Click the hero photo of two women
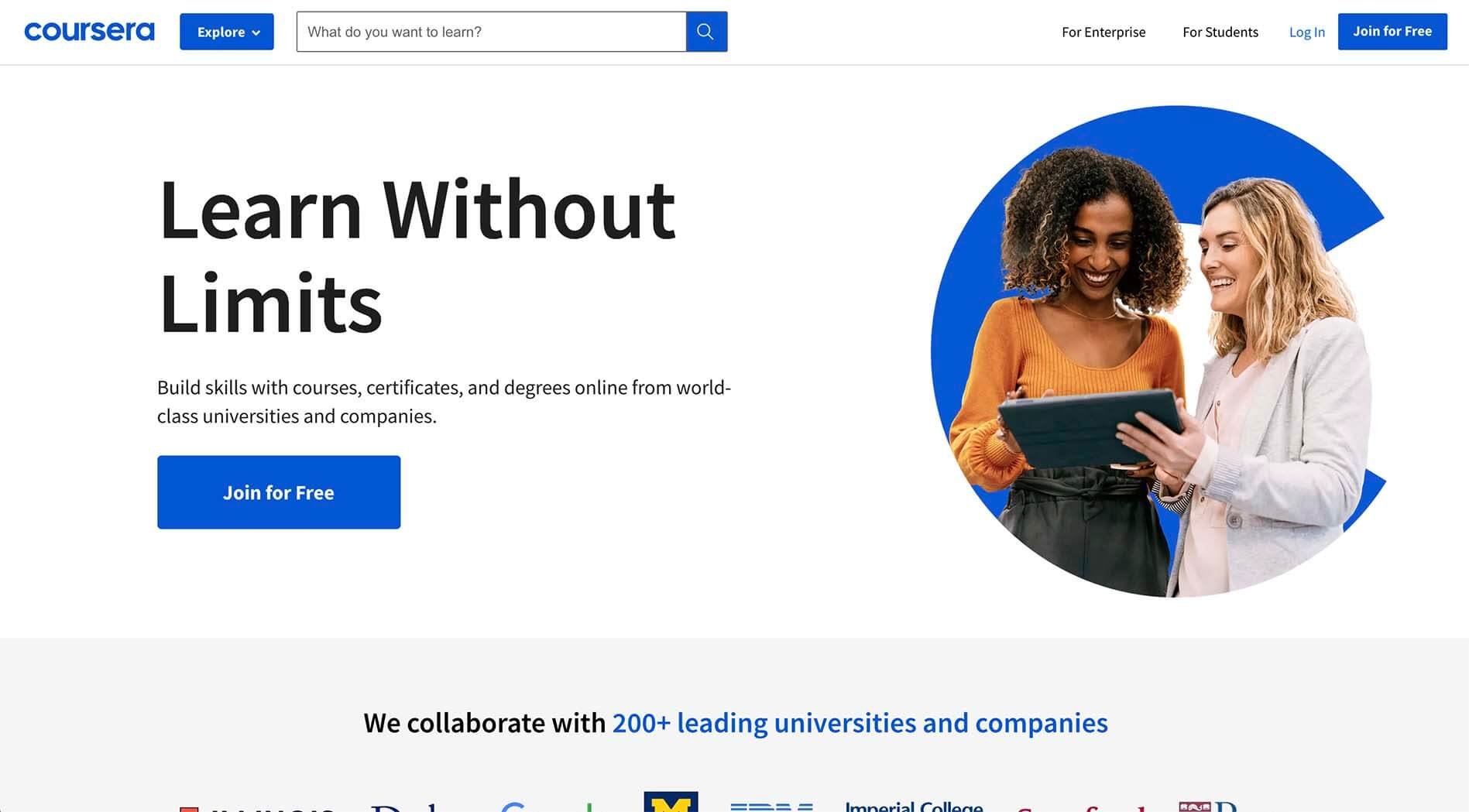 click(x=1159, y=351)
